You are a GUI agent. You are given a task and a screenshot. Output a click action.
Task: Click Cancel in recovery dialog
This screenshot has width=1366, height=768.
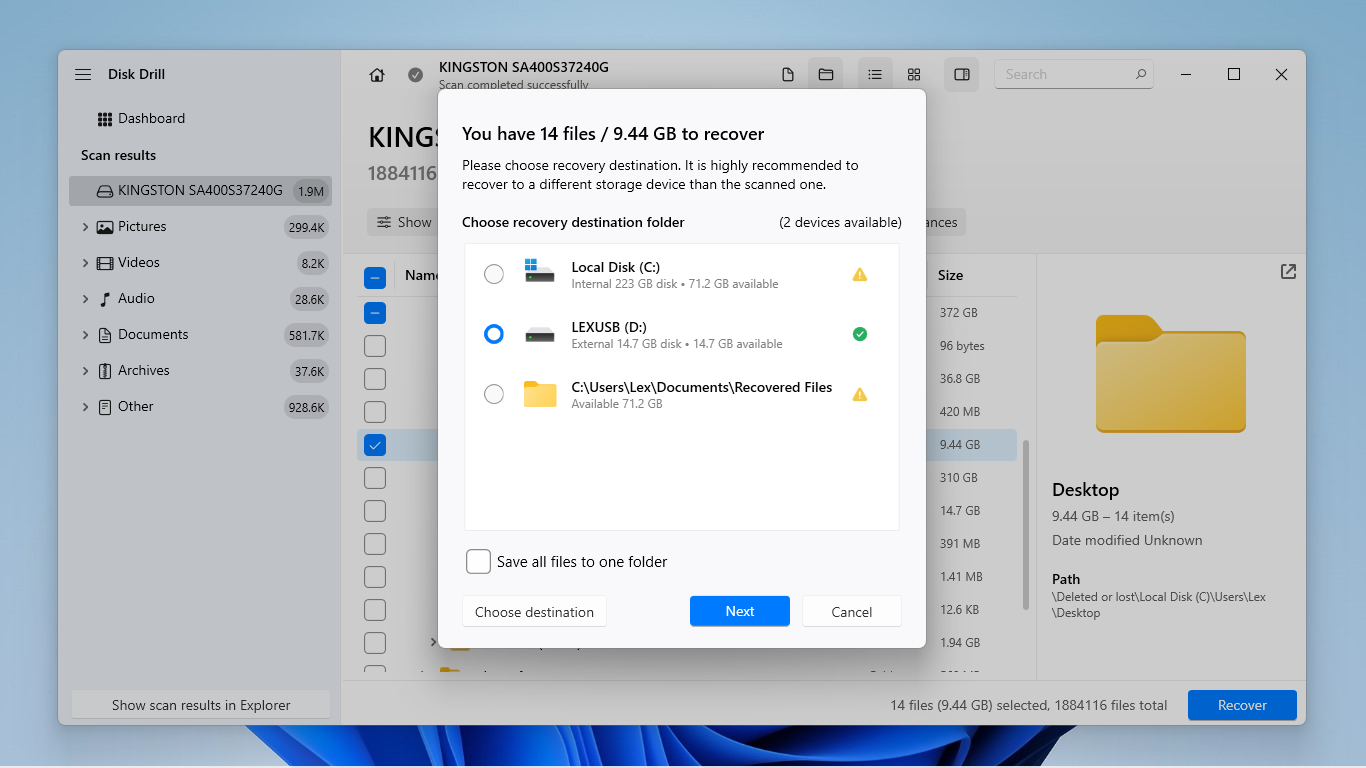click(x=852, y=611)
